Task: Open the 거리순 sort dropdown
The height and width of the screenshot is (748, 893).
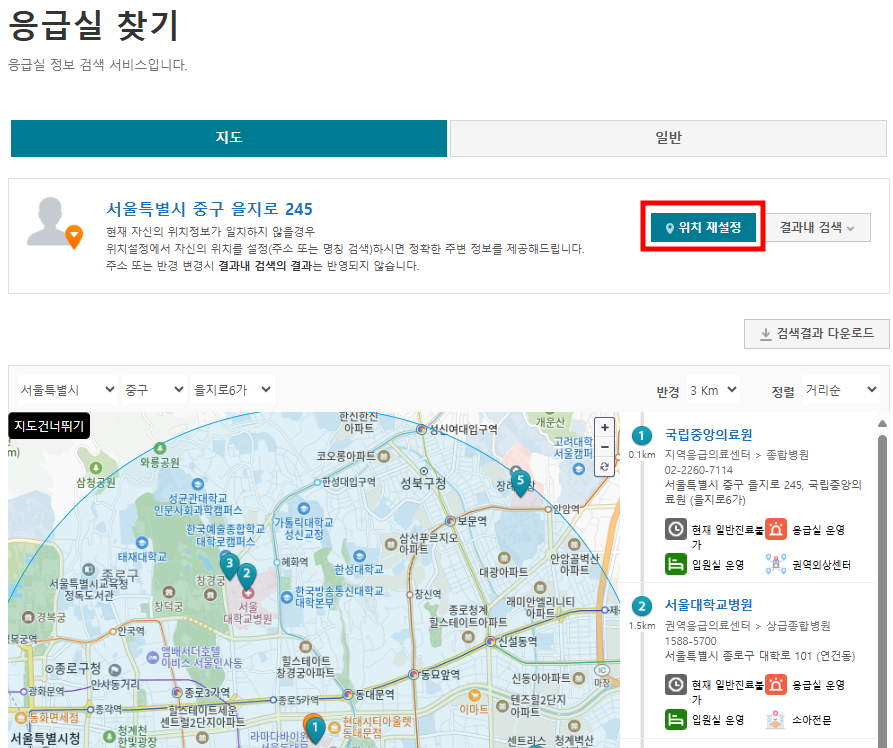Action: coord(841,390)
